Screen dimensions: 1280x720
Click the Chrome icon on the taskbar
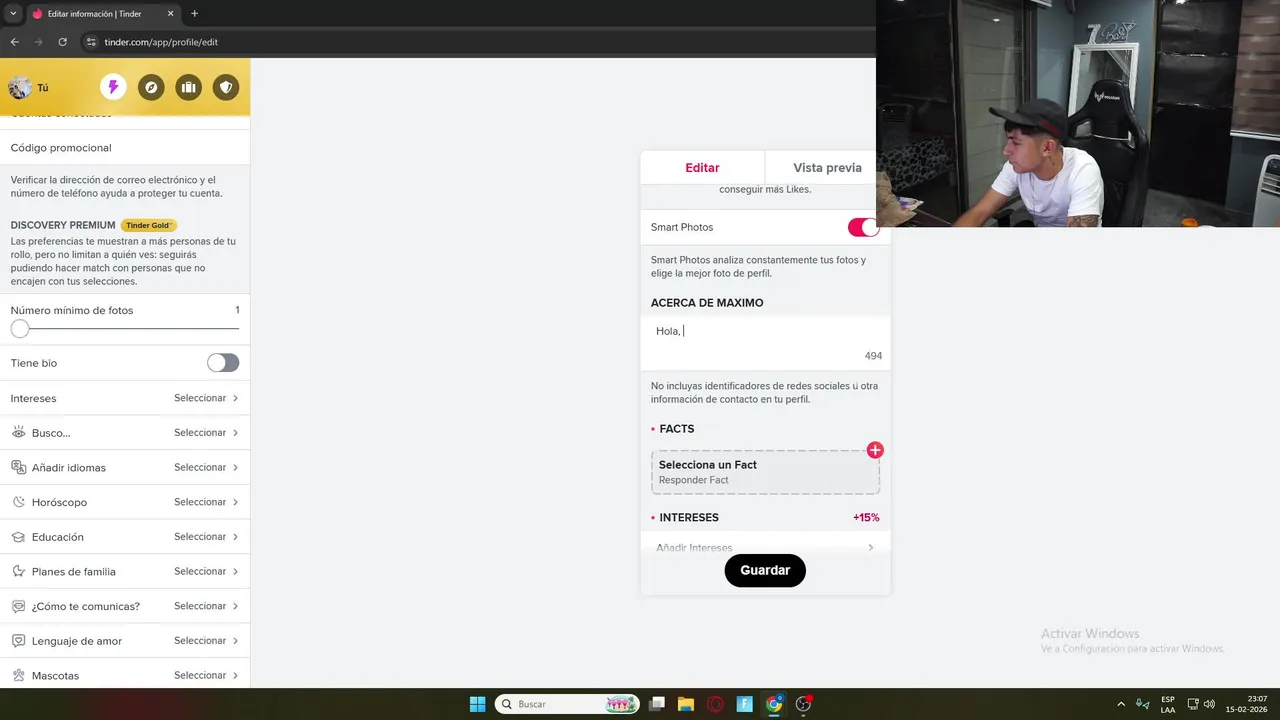pyautogui.click(x=774, y=704)
